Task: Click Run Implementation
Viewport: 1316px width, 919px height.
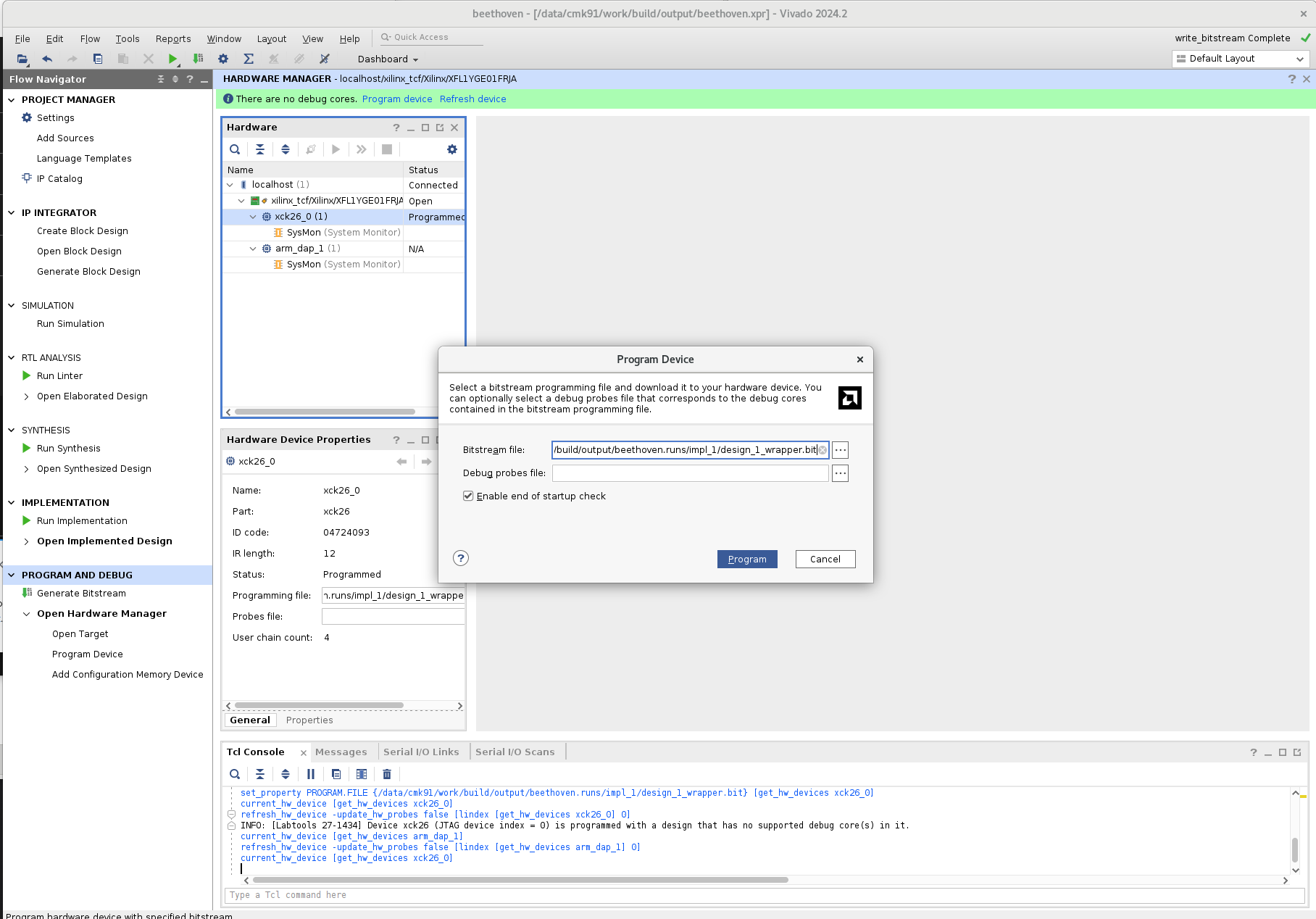Action: tap(82, 521)
